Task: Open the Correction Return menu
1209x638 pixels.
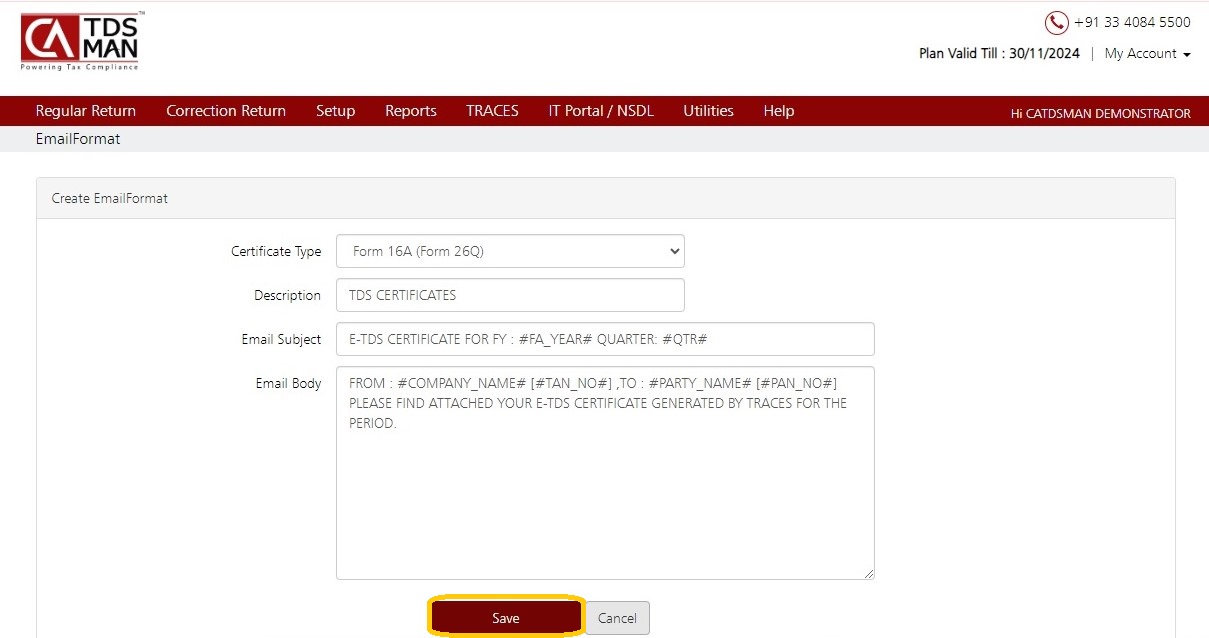Action: tap(226, 111)
